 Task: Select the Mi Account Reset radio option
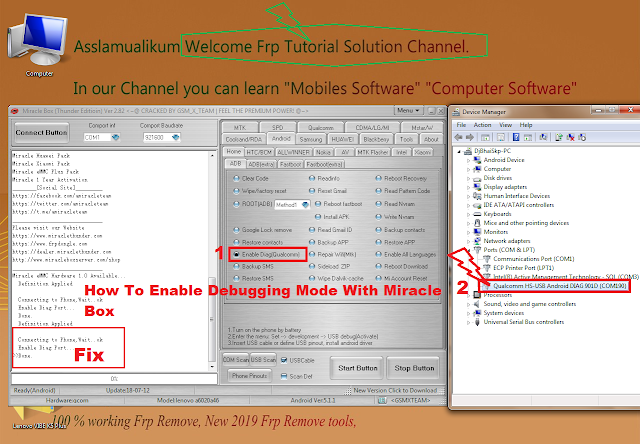pos(378,278)
